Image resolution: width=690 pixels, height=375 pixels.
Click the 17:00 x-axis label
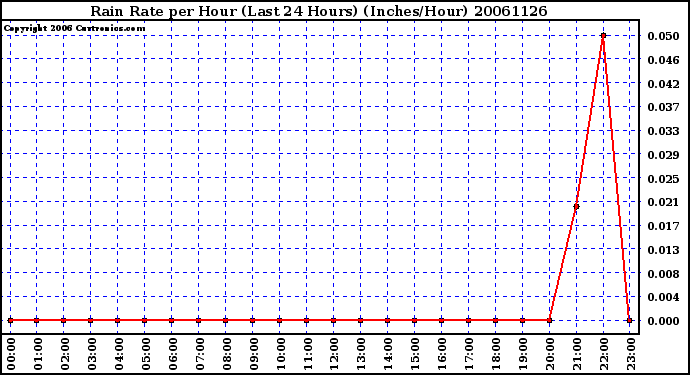[x=469, y=354]
